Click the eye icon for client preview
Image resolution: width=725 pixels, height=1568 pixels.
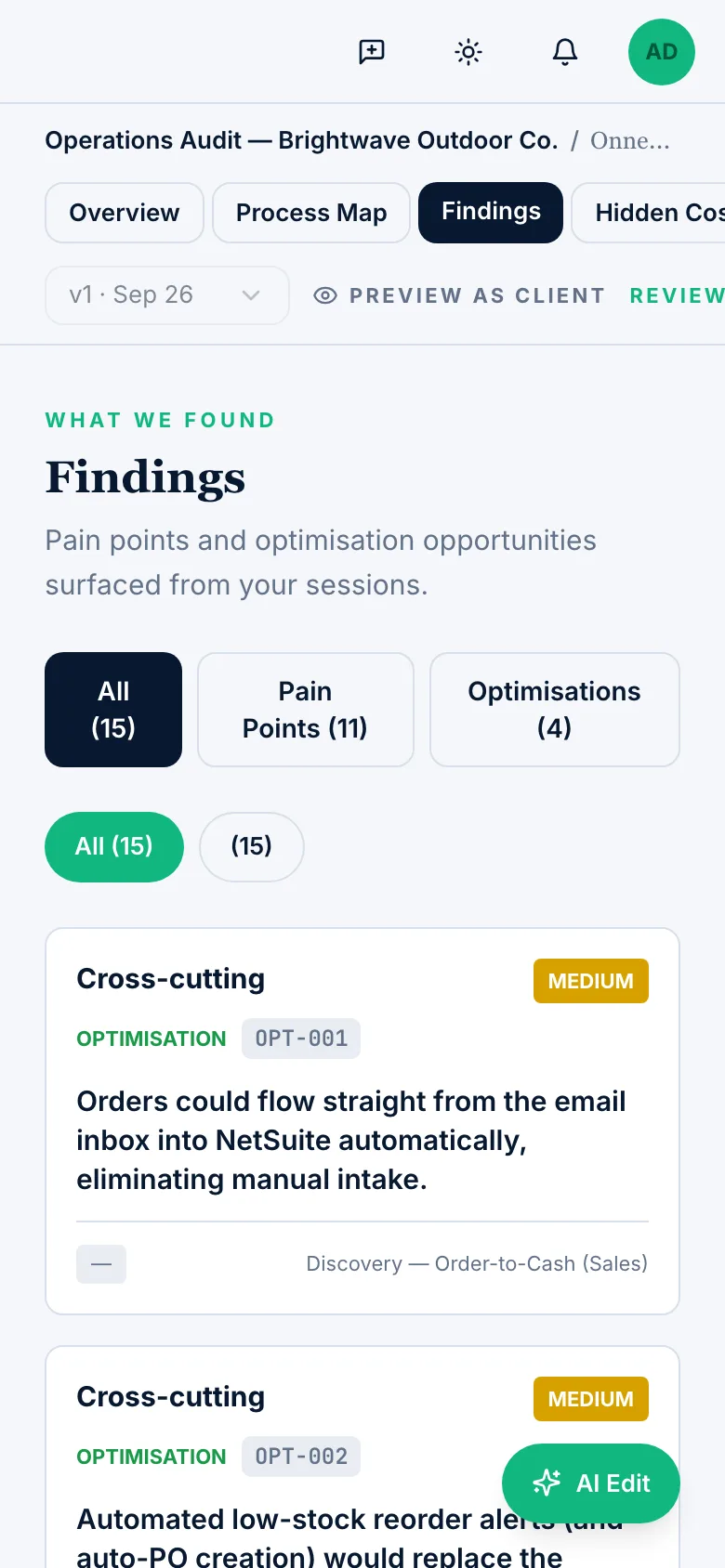click(x=325, y=295)
